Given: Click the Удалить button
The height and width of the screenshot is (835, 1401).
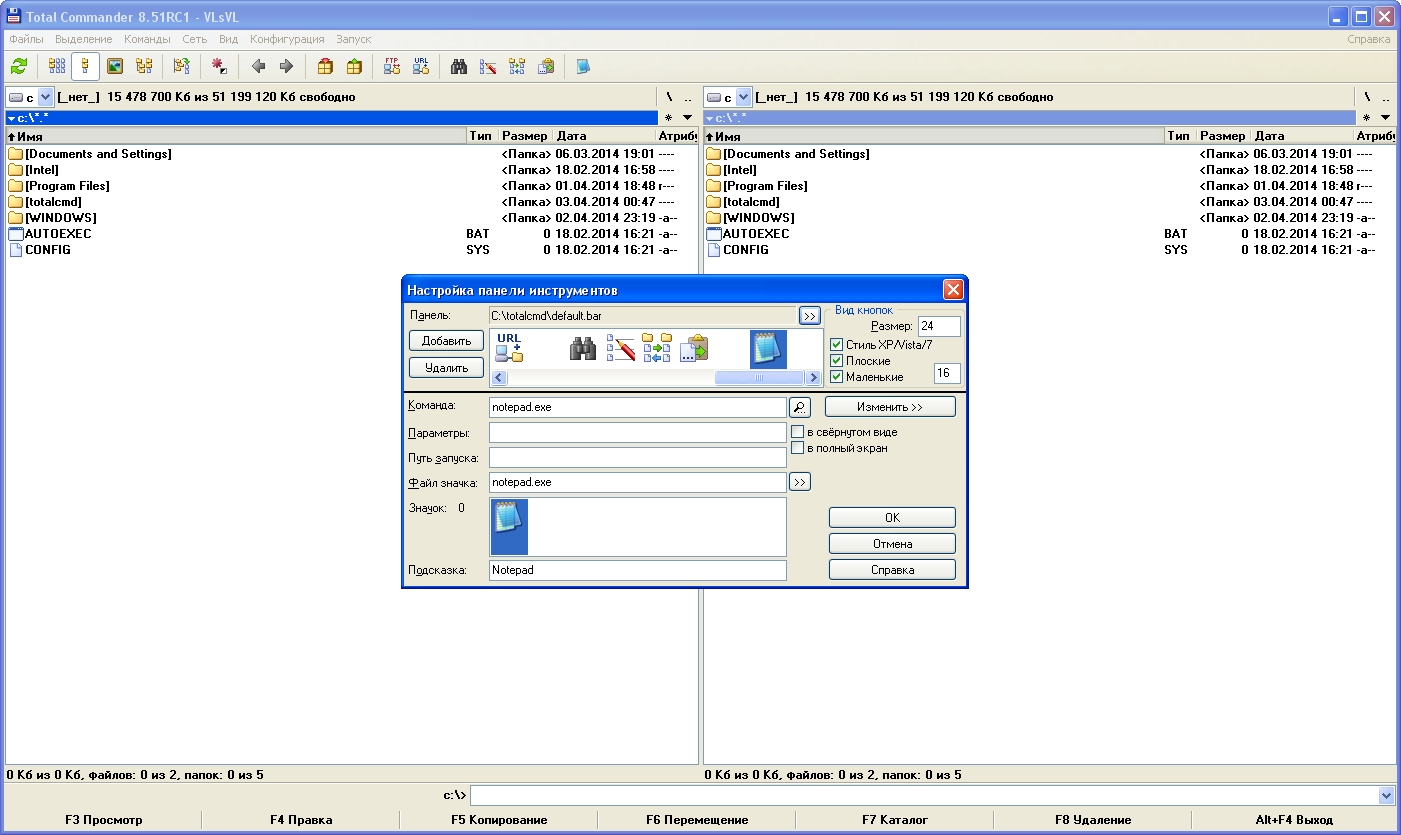Looking at the screenshot, I should pyautogui.click(x=446, y=368).
